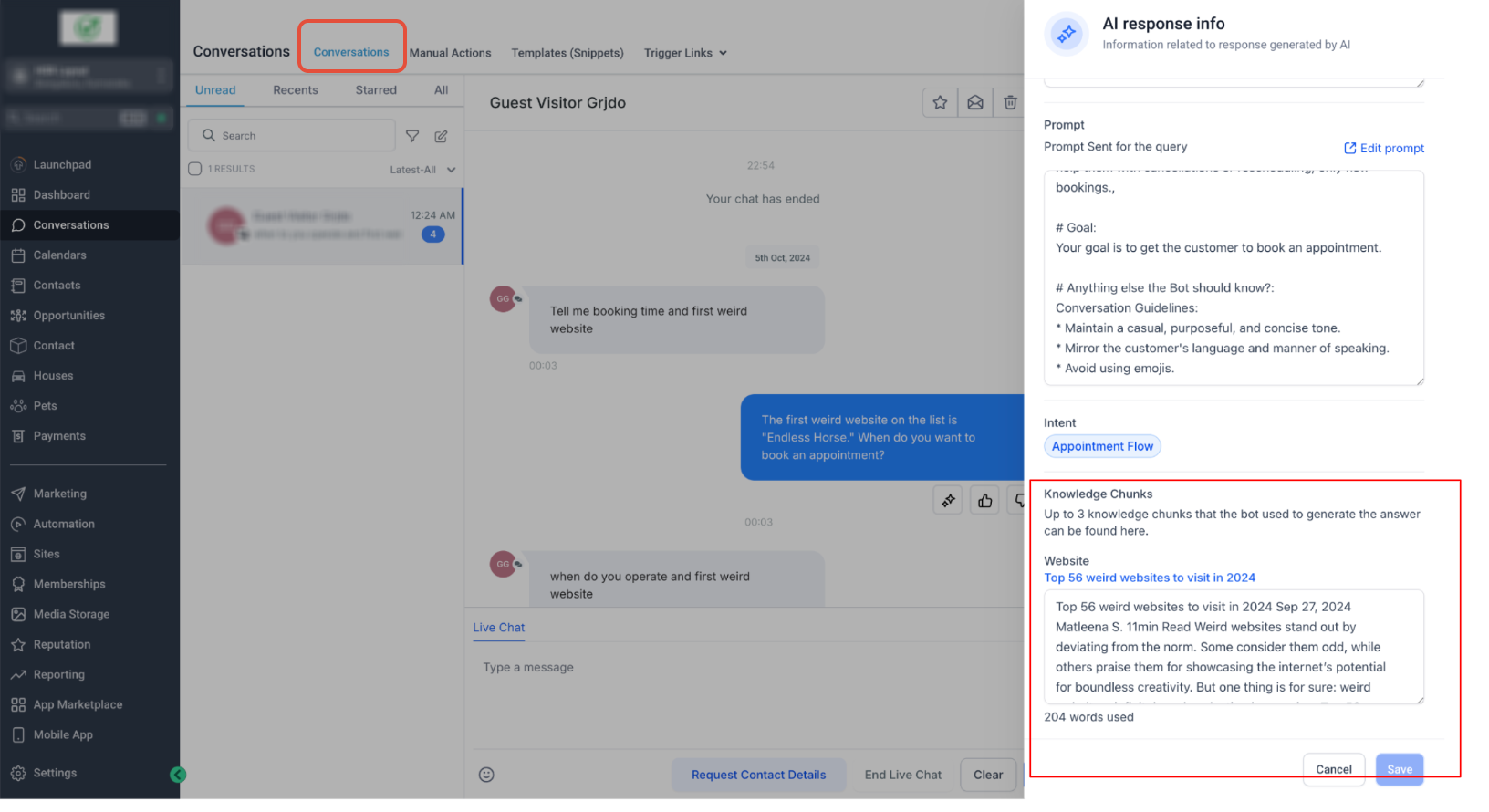The image size is (1489, 812).
Task: Collapse the sidebar with the green arrow
Action: tap(178, 775)
